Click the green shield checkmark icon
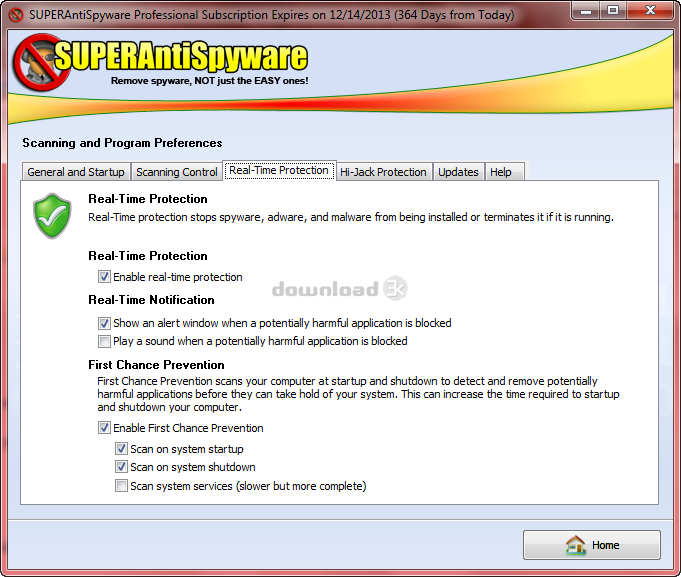This screenshot has width=681, height=577. point(52,216)
